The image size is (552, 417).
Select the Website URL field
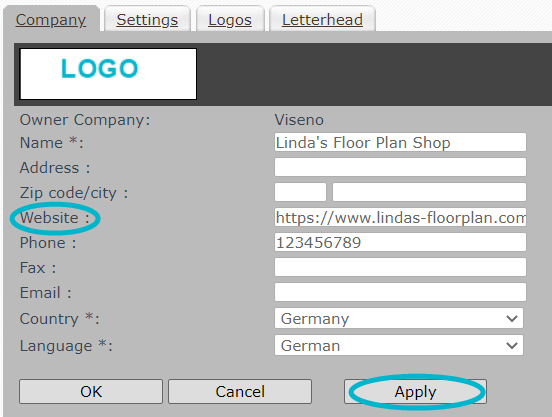point(400,217)
